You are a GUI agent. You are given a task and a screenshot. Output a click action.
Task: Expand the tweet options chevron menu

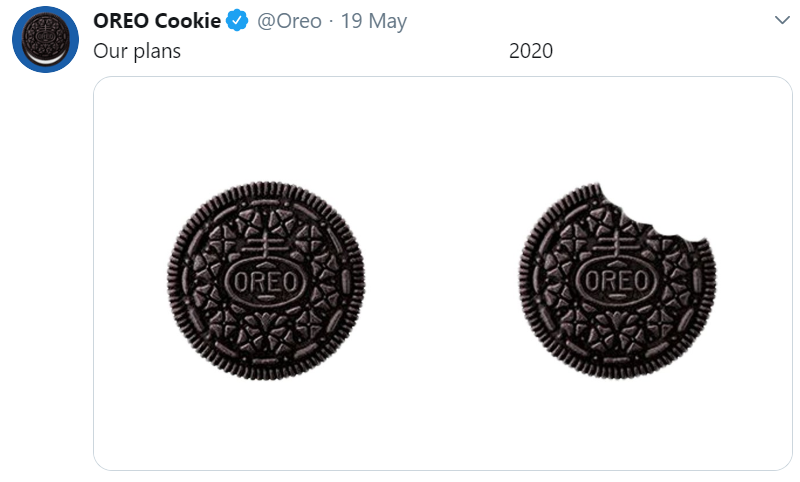click(782, 20)
